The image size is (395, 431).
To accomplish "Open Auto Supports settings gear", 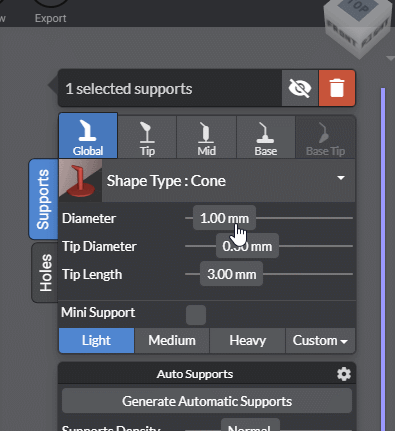I will [x=344, y=374].
